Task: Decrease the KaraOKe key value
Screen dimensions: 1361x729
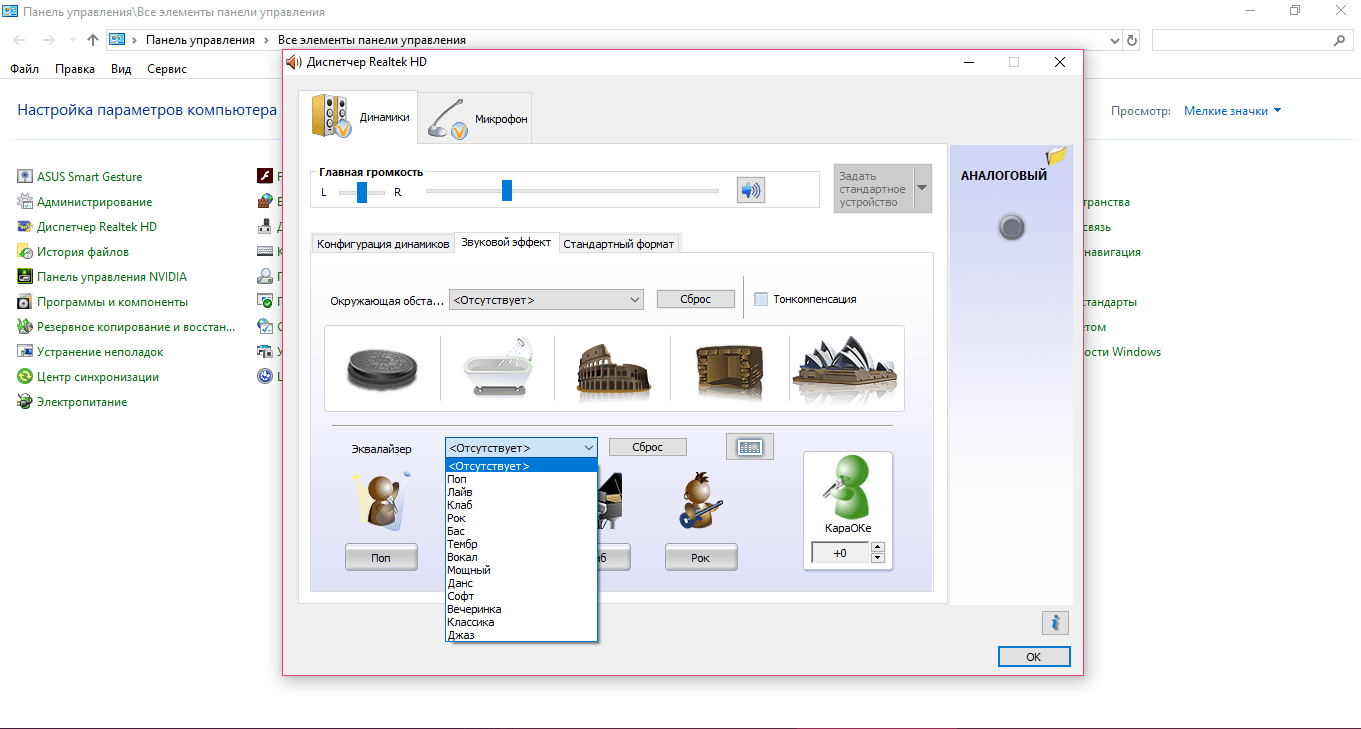Action: pyautogui.click(x=878, y=558)
